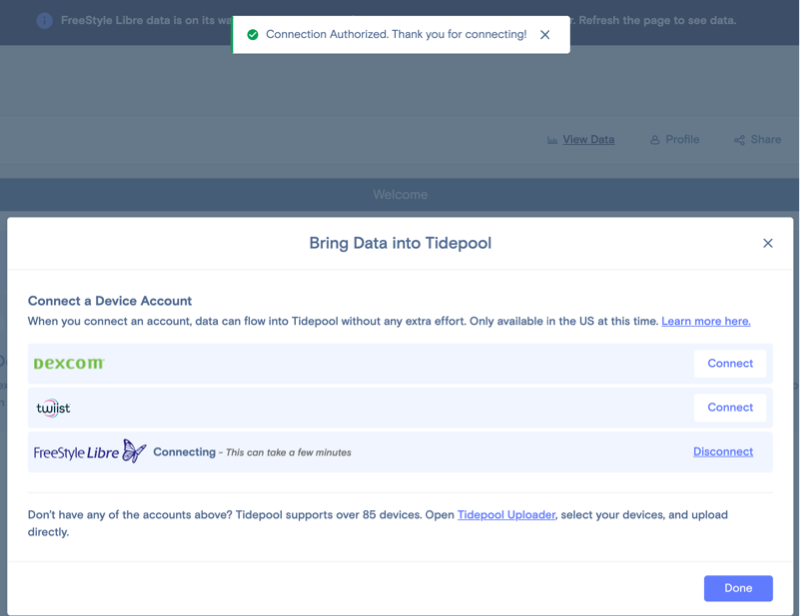Viewport: 800px width, 616px height.
Task: Click 'This can take a few minutes' text
Action: 288,452
